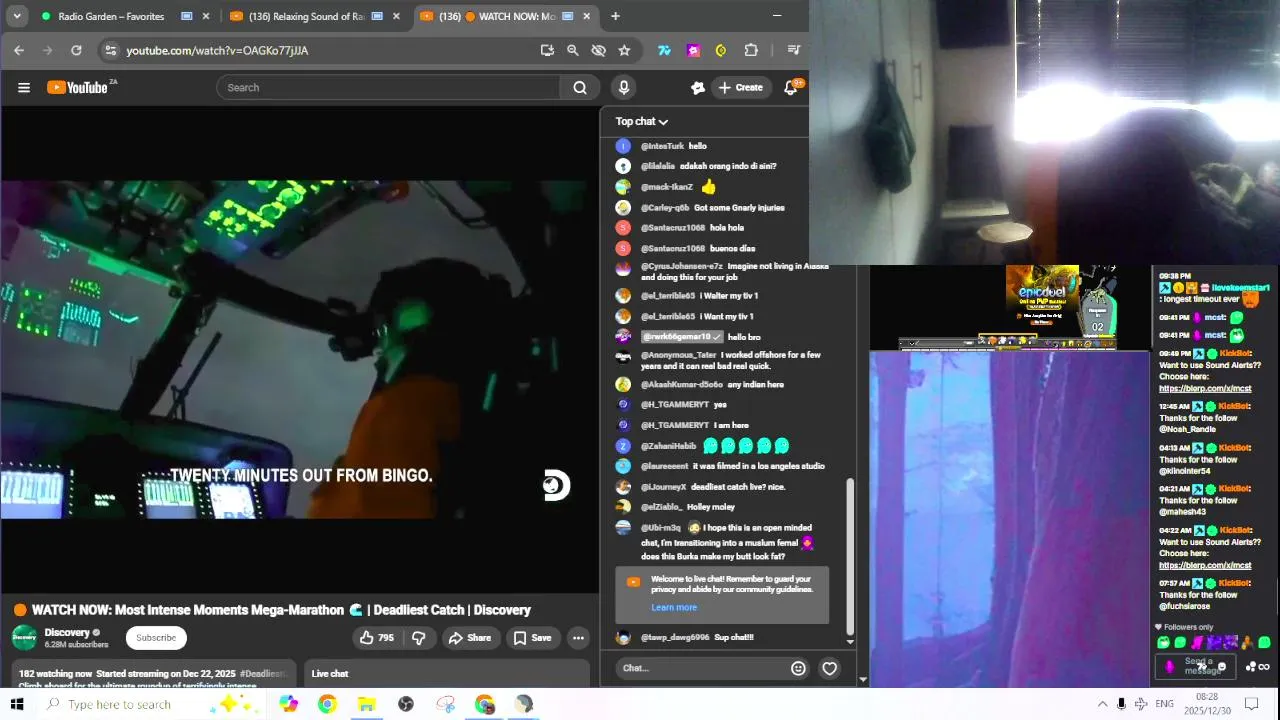Open media control icon in browser toolbar
The width and height of the screenshot is (1280, 720).
pyautogui.click(x=794, y=50)
